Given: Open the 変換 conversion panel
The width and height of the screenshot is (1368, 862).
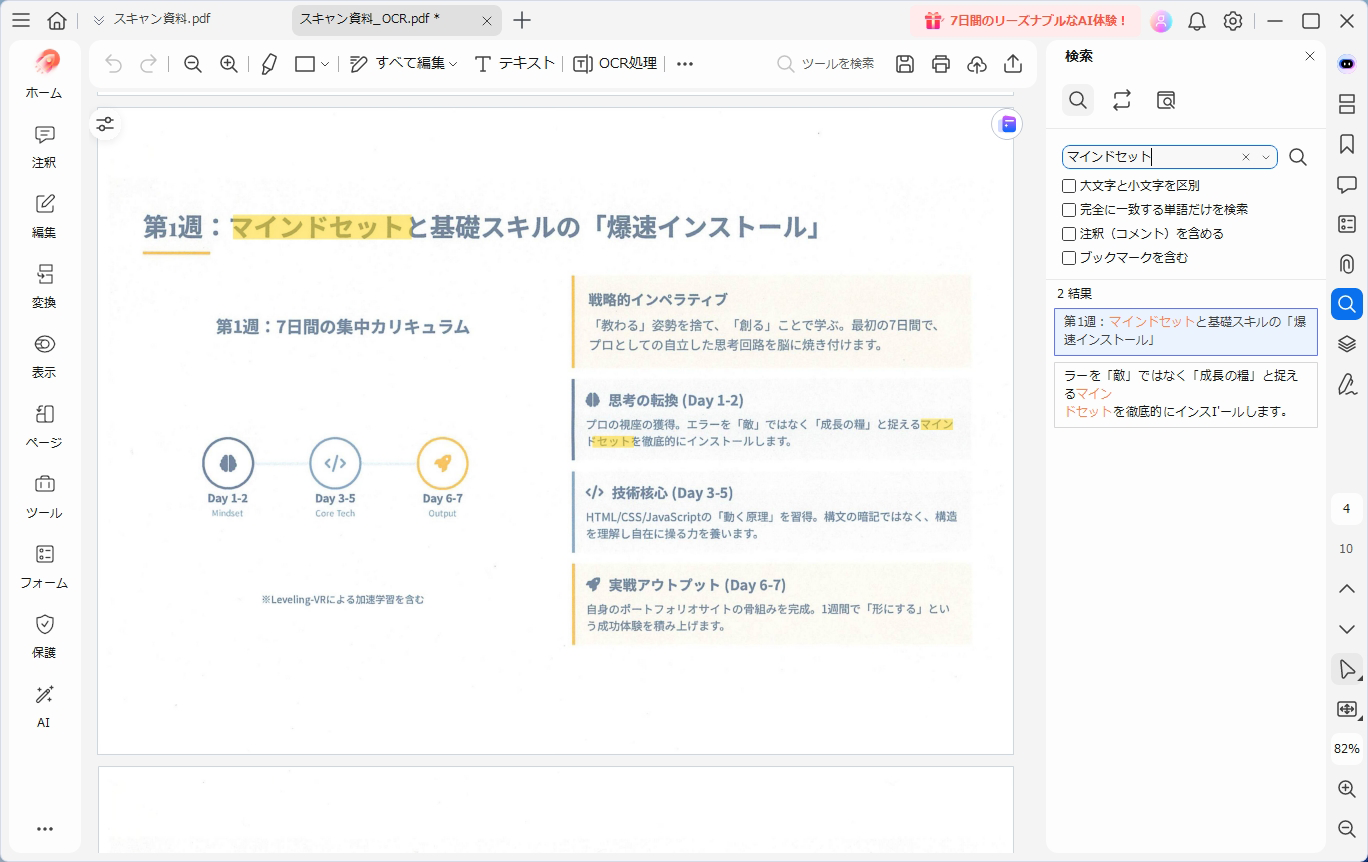Looking at the screenshot, I should 43,284.
